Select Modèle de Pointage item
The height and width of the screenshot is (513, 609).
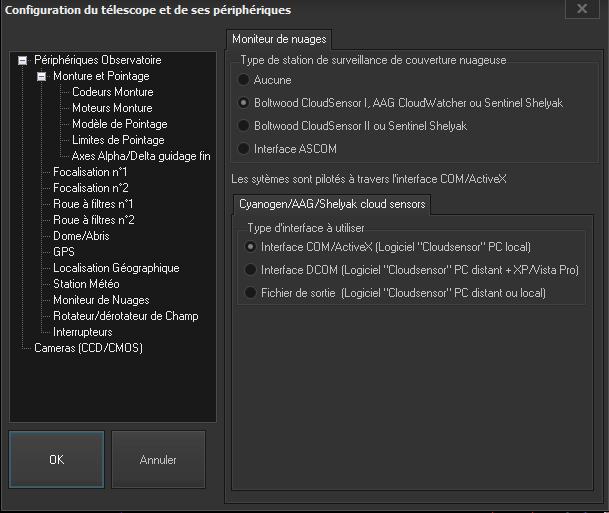point(119,124)
